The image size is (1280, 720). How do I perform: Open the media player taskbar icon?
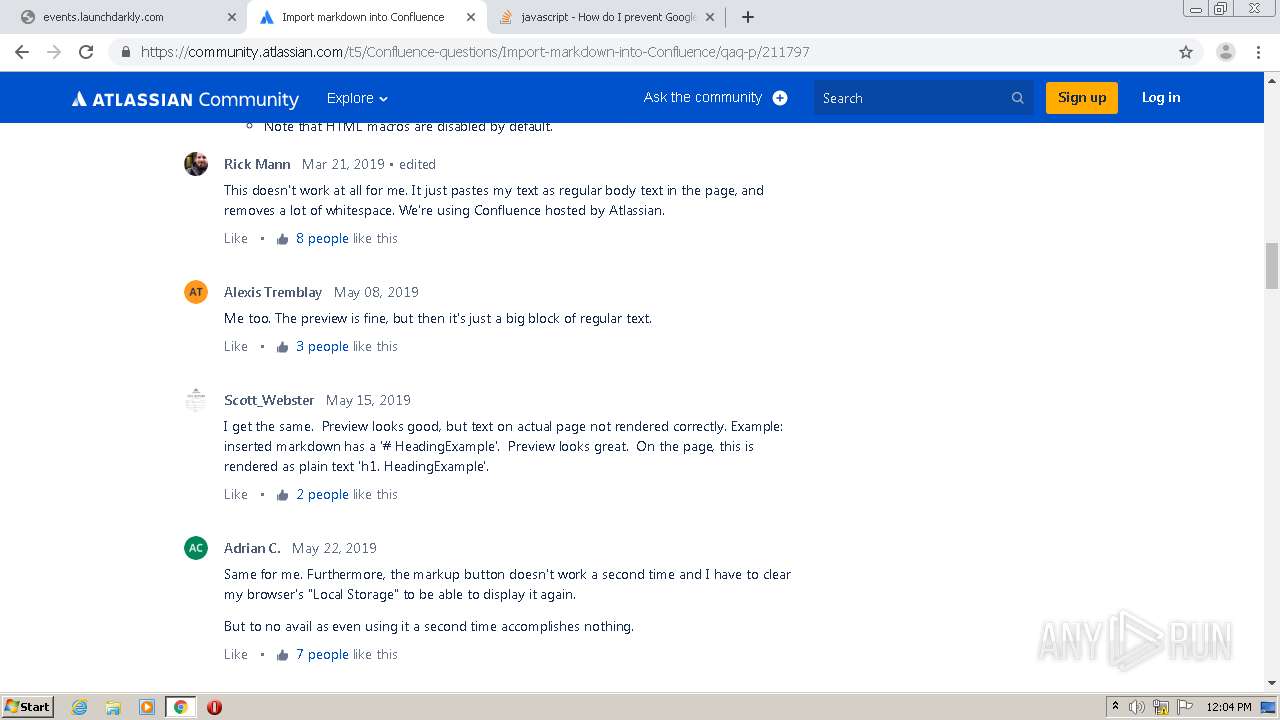coord(147,707)
